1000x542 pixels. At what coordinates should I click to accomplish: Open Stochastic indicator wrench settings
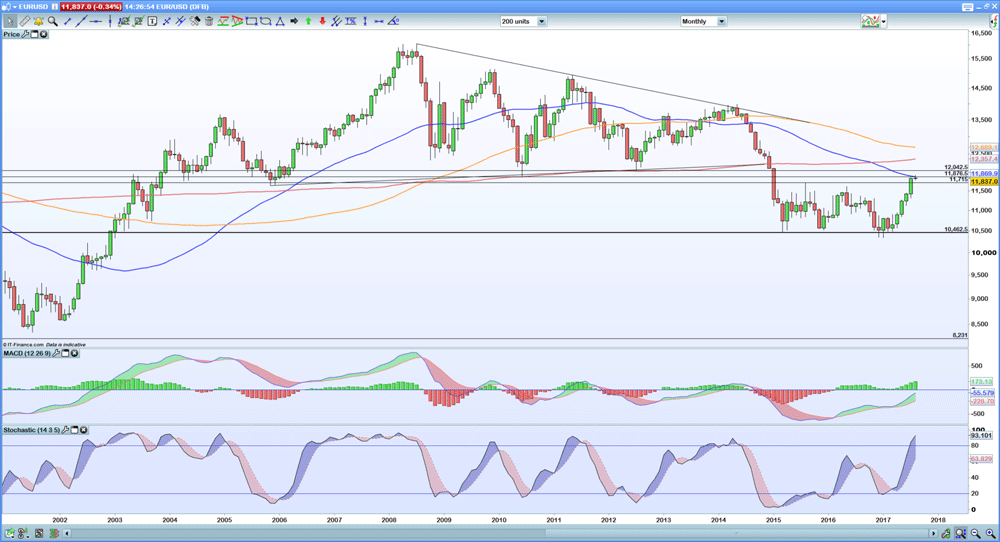pyautogui.click(x=65, y=430)
